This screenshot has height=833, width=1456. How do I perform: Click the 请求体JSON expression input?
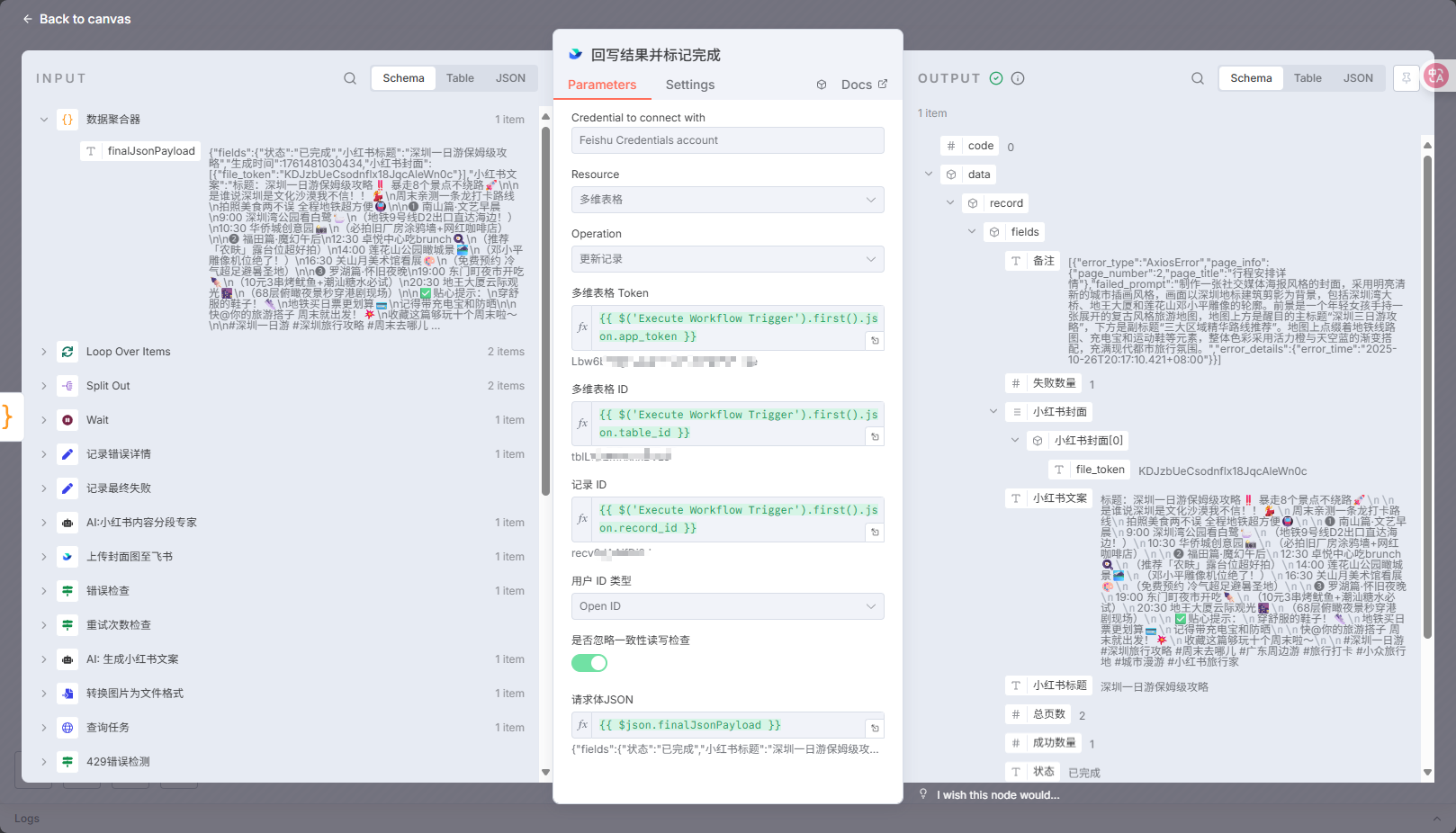(x=727, y=725)
